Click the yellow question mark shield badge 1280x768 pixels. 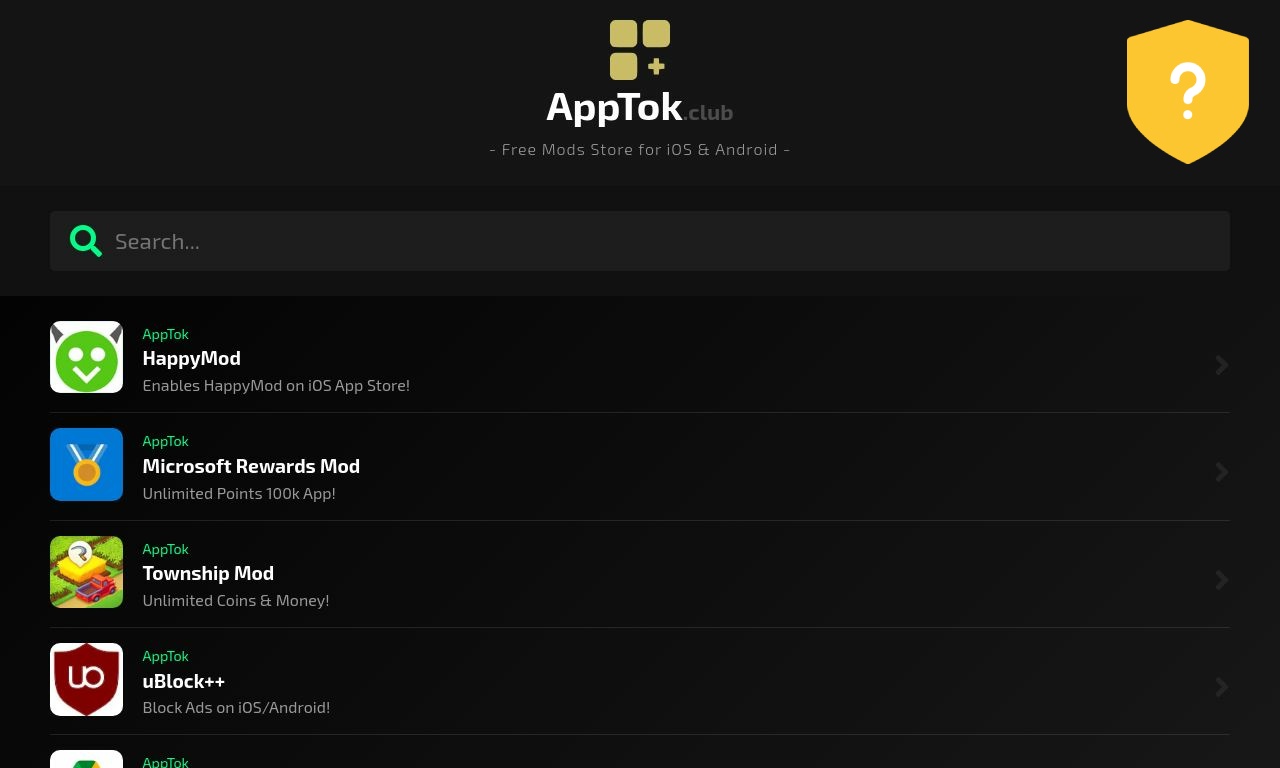point(1188,91)
